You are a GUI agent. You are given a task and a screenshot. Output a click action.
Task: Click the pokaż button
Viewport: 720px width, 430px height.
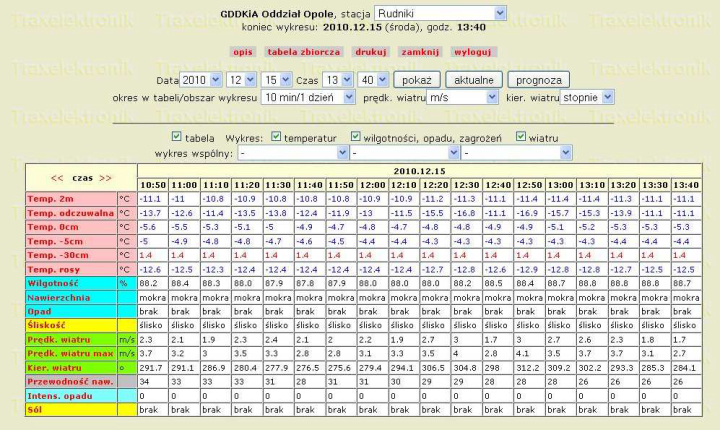417,80
